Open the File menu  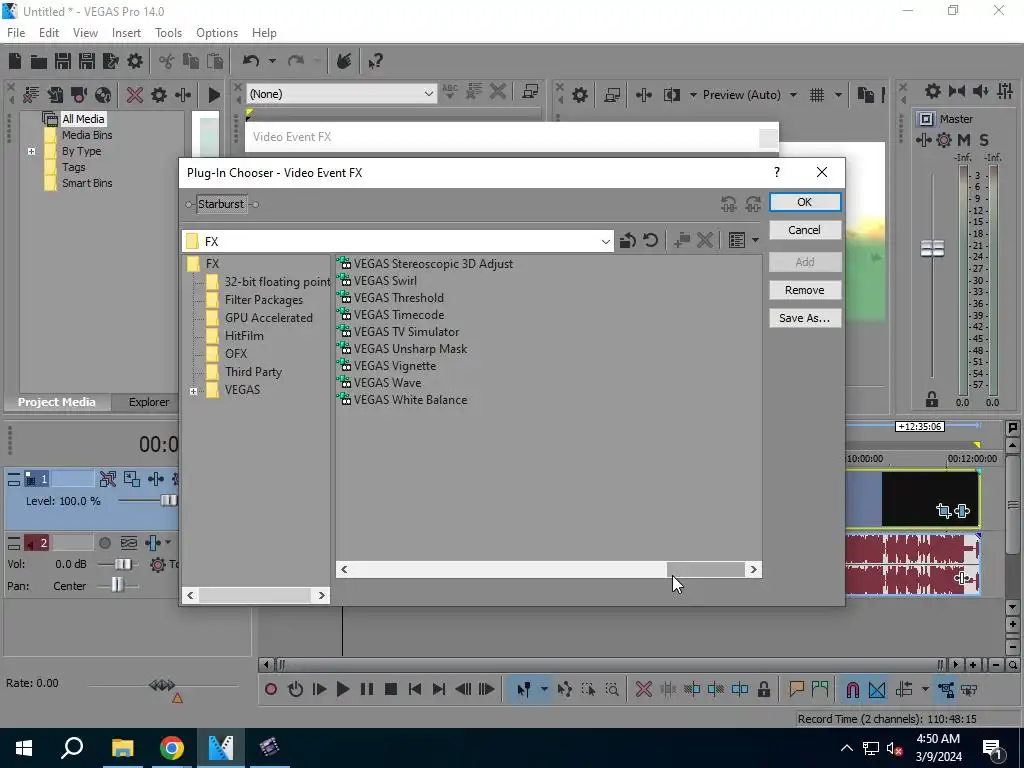coord(16,33)
